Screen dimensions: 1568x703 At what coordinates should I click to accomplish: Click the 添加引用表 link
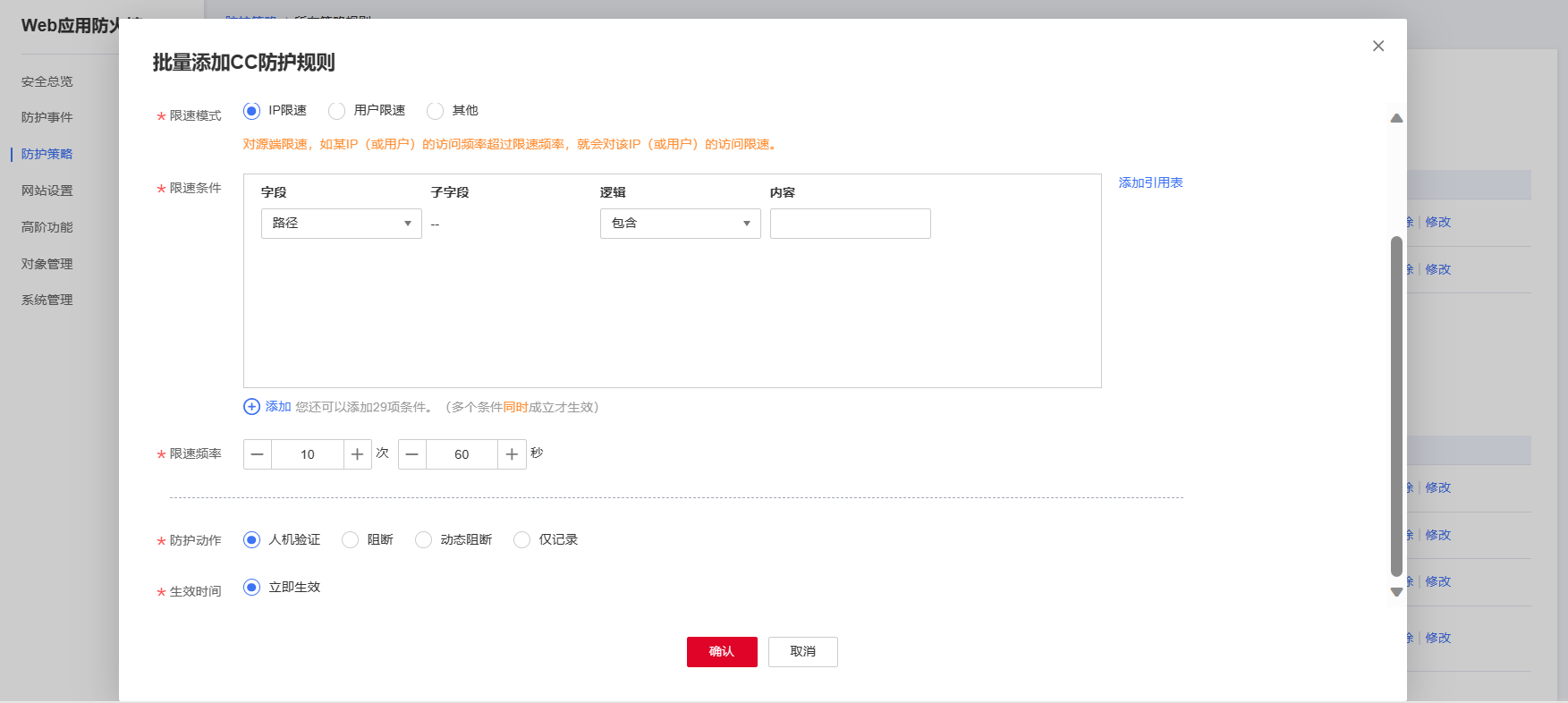(x=1150, y=182)
